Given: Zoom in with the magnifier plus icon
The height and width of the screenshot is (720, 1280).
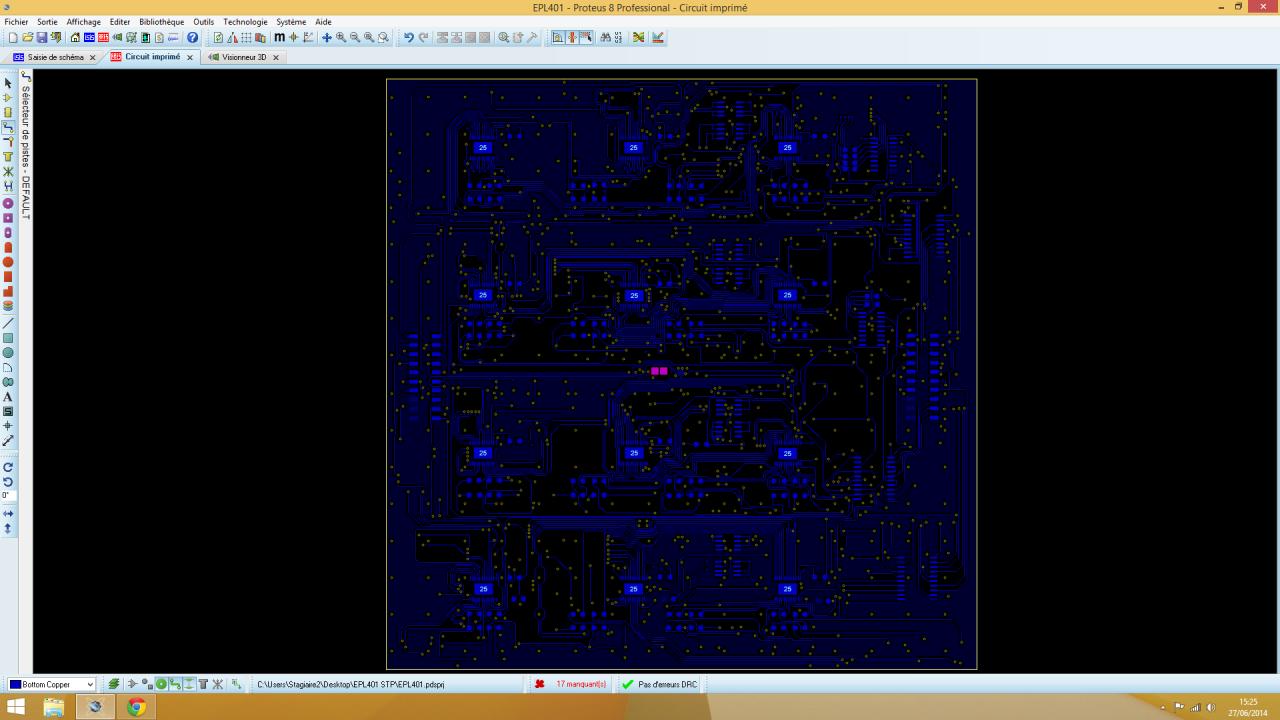Looking at the screenshot, I should pyautogui.click(x=341, y=38).
